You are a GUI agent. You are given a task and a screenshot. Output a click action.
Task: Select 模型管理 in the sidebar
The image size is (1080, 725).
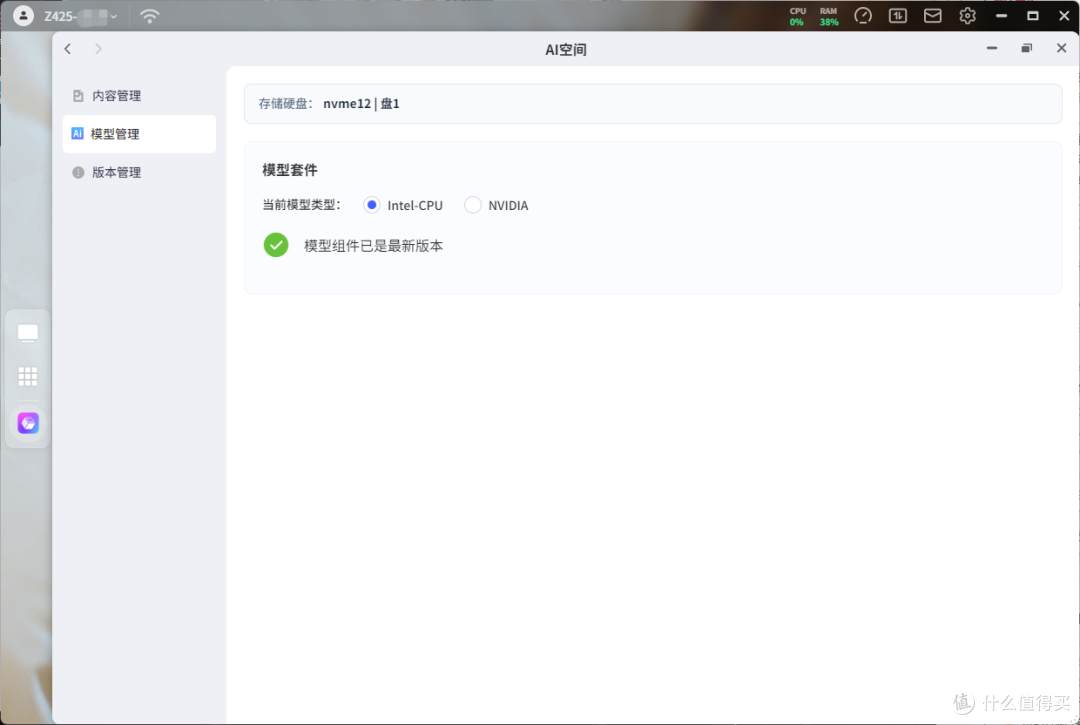coord(139,134)
